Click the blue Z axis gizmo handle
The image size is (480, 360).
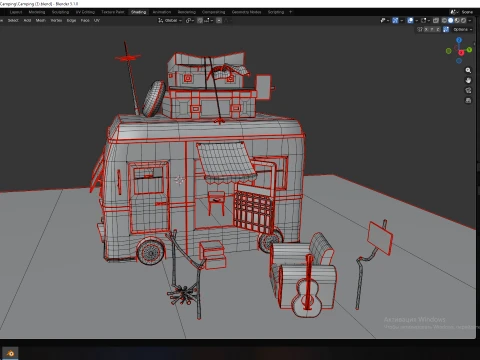click(459, 40)
